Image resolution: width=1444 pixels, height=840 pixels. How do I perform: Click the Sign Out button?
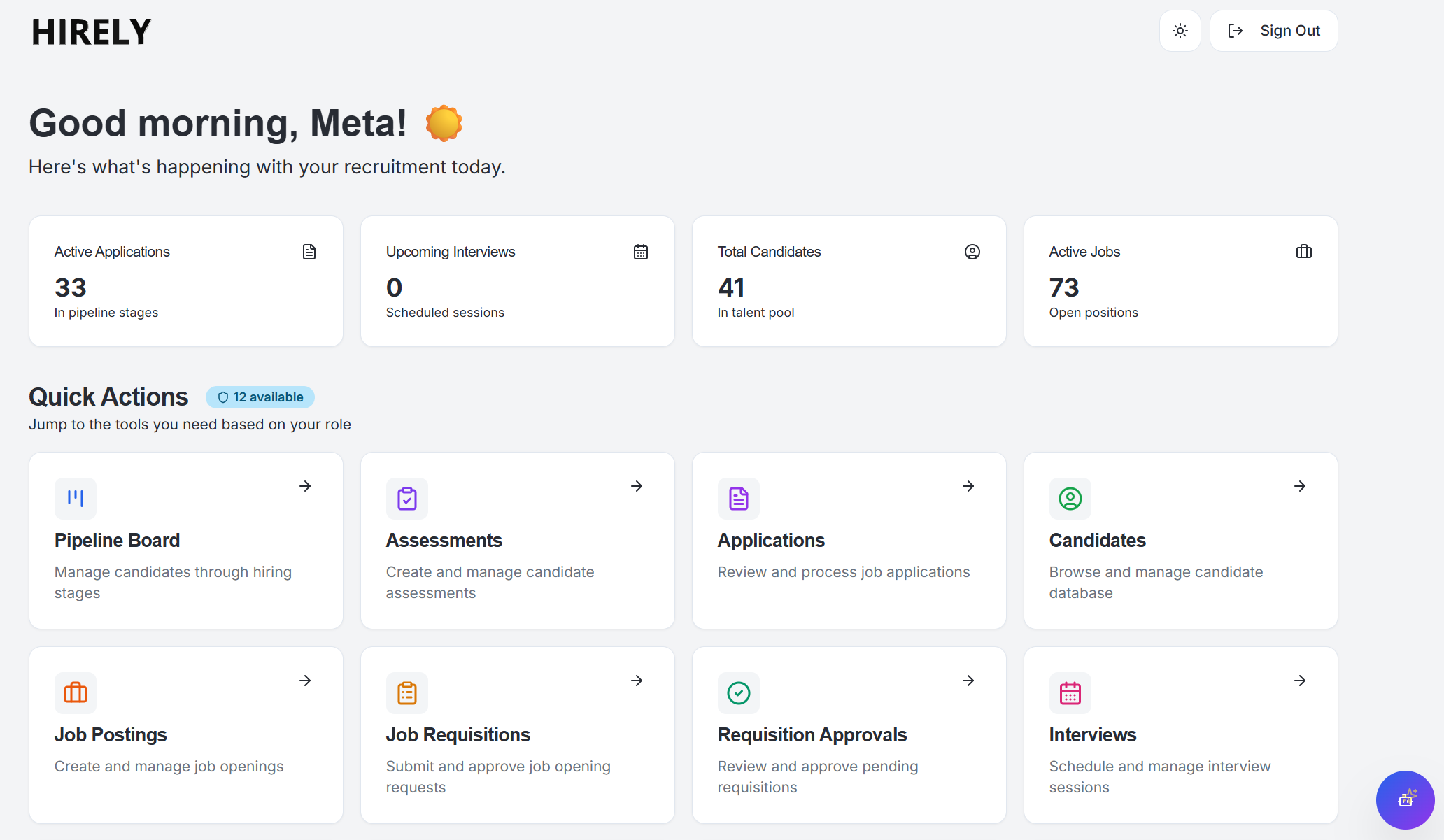(1273, 31)
